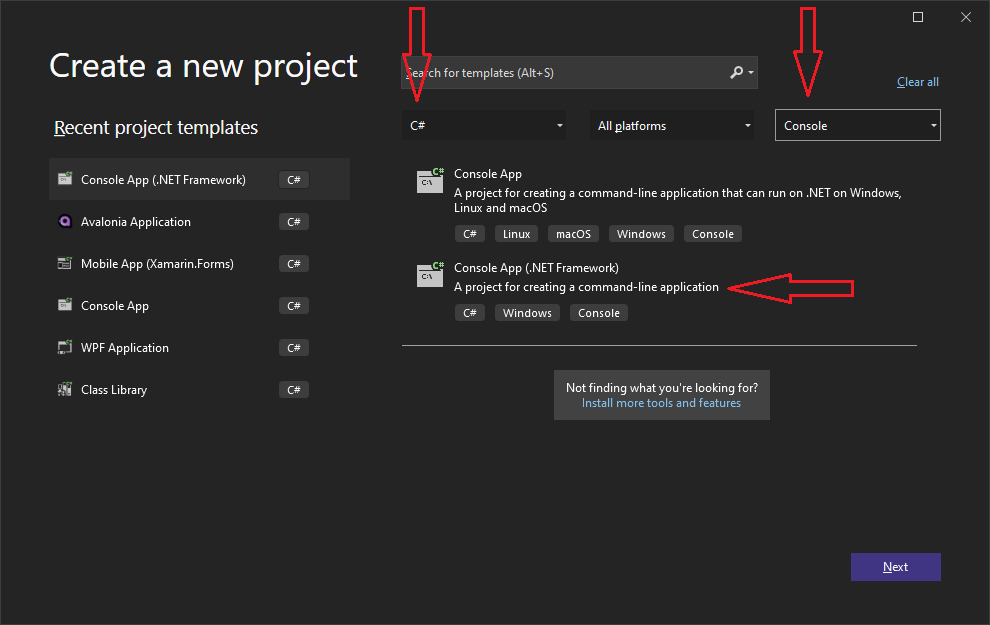The height and width of the screenshot is (625, 990).
Task: Click the search magnifier icon
Action: pyautogui.click(x=737, y=73)
